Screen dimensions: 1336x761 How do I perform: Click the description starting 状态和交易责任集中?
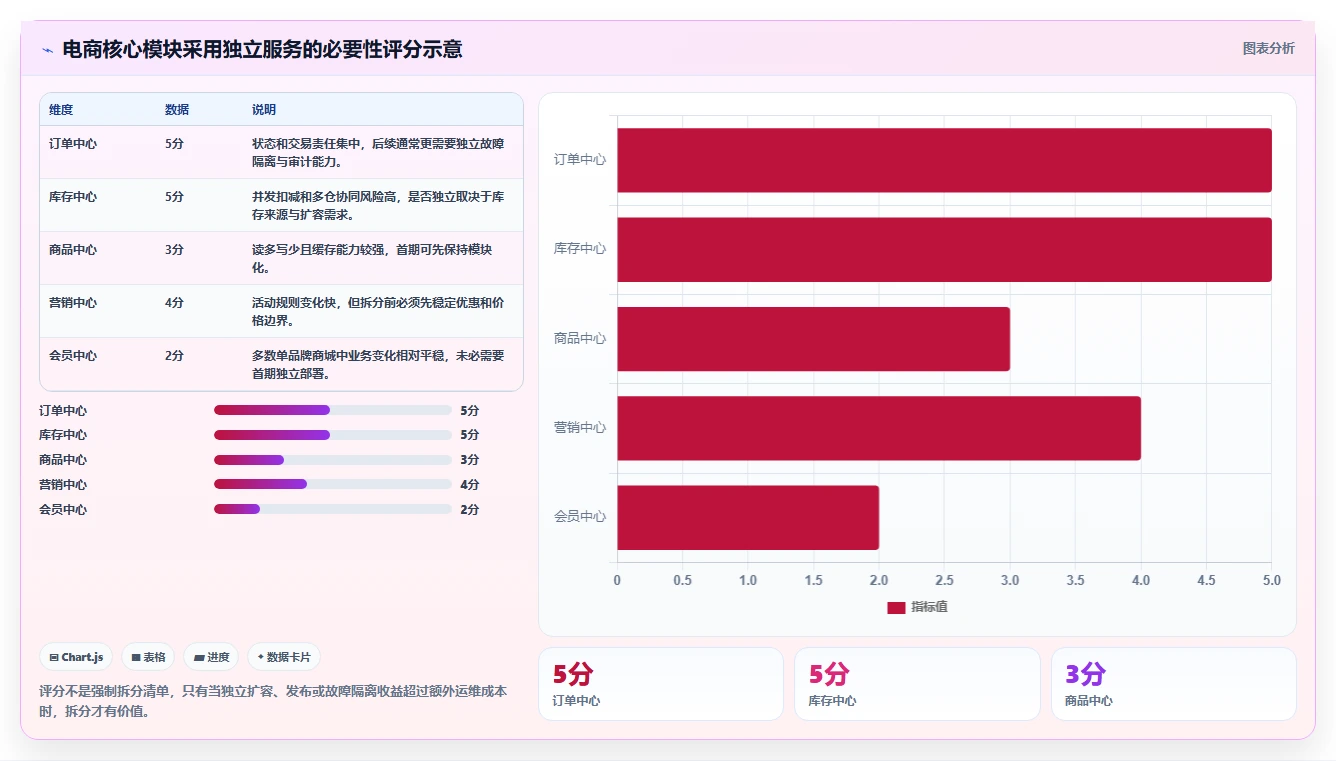tap(378, 152)
